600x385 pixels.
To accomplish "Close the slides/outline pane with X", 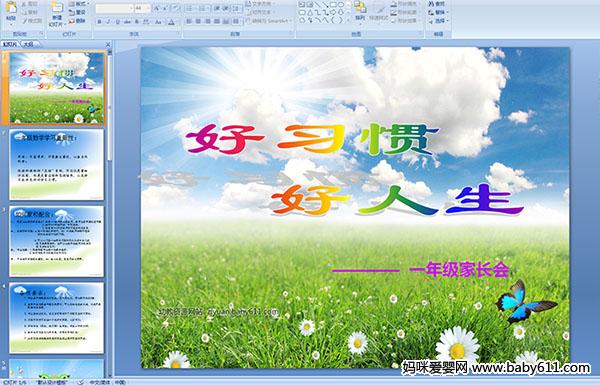I will tap(108, 44).
